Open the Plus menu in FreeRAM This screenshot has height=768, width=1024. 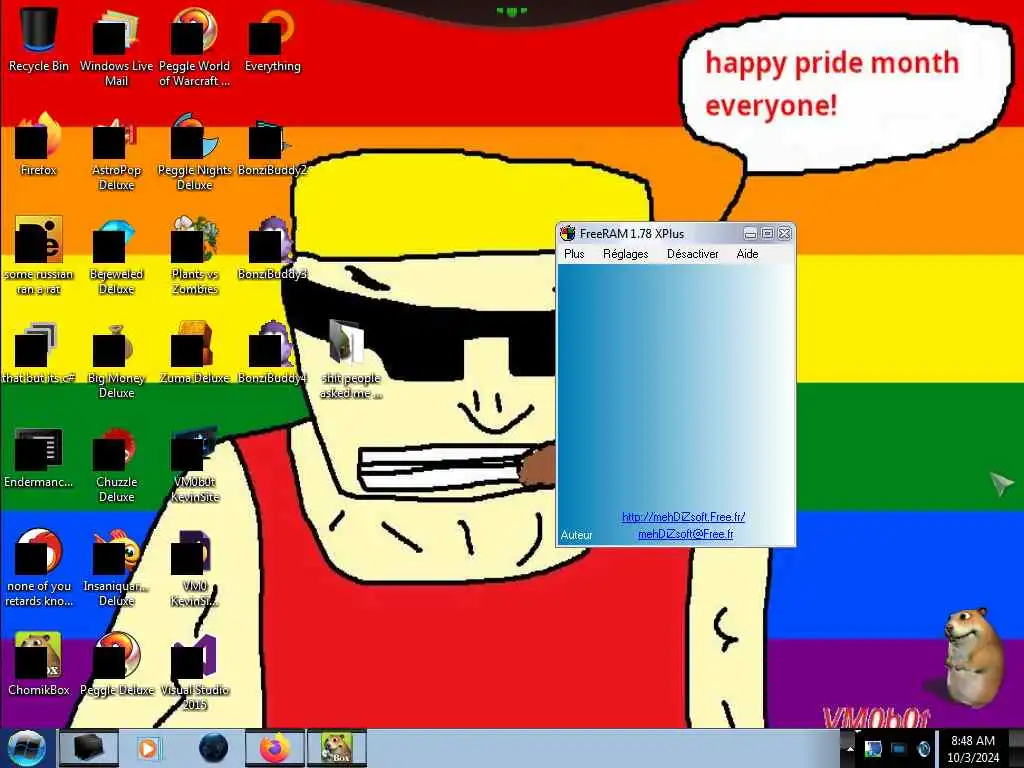(x=574, y=254)
